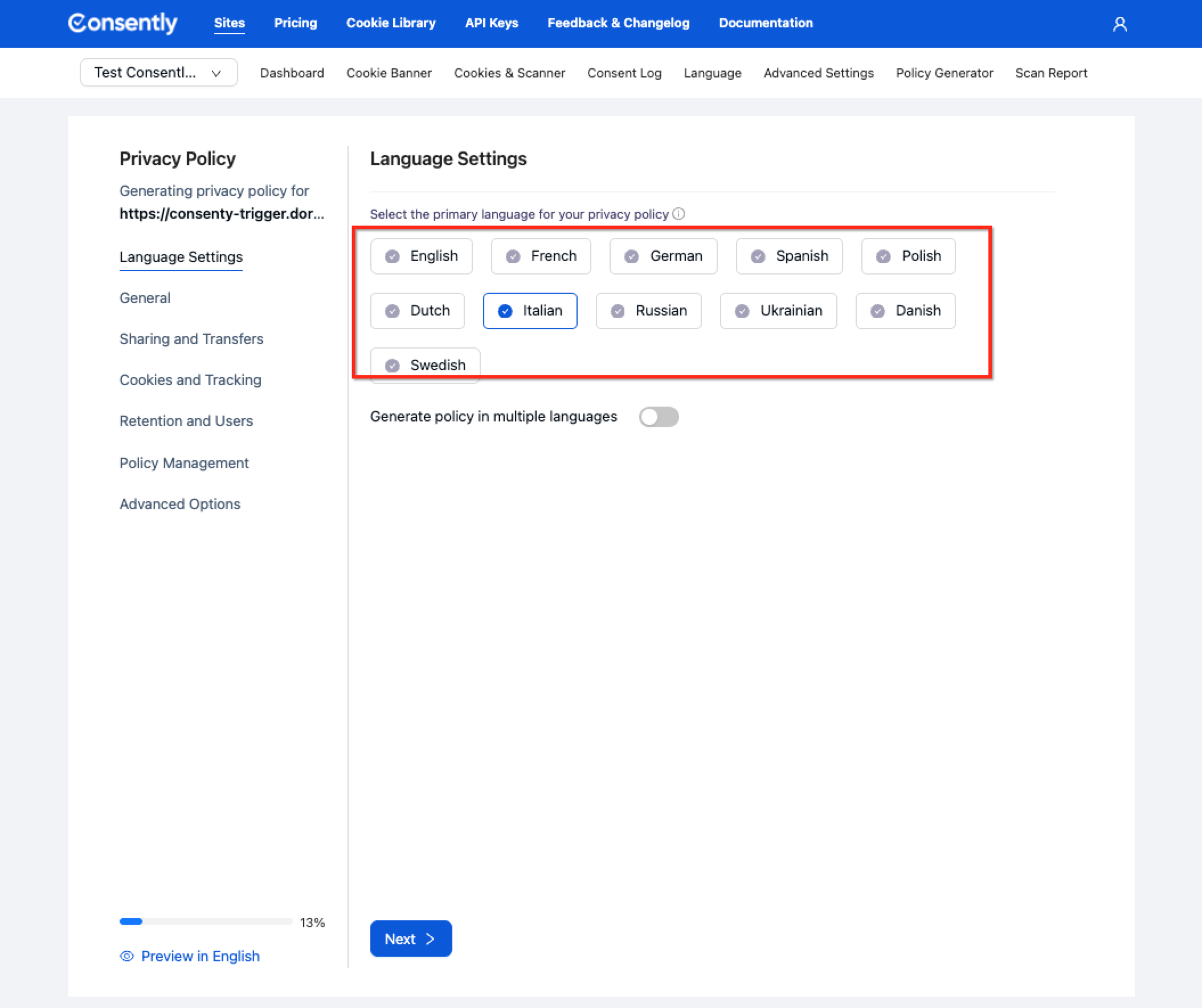Expand the Test Consently site dropdown
The image size is (1202, 1008).
(158, 73)
